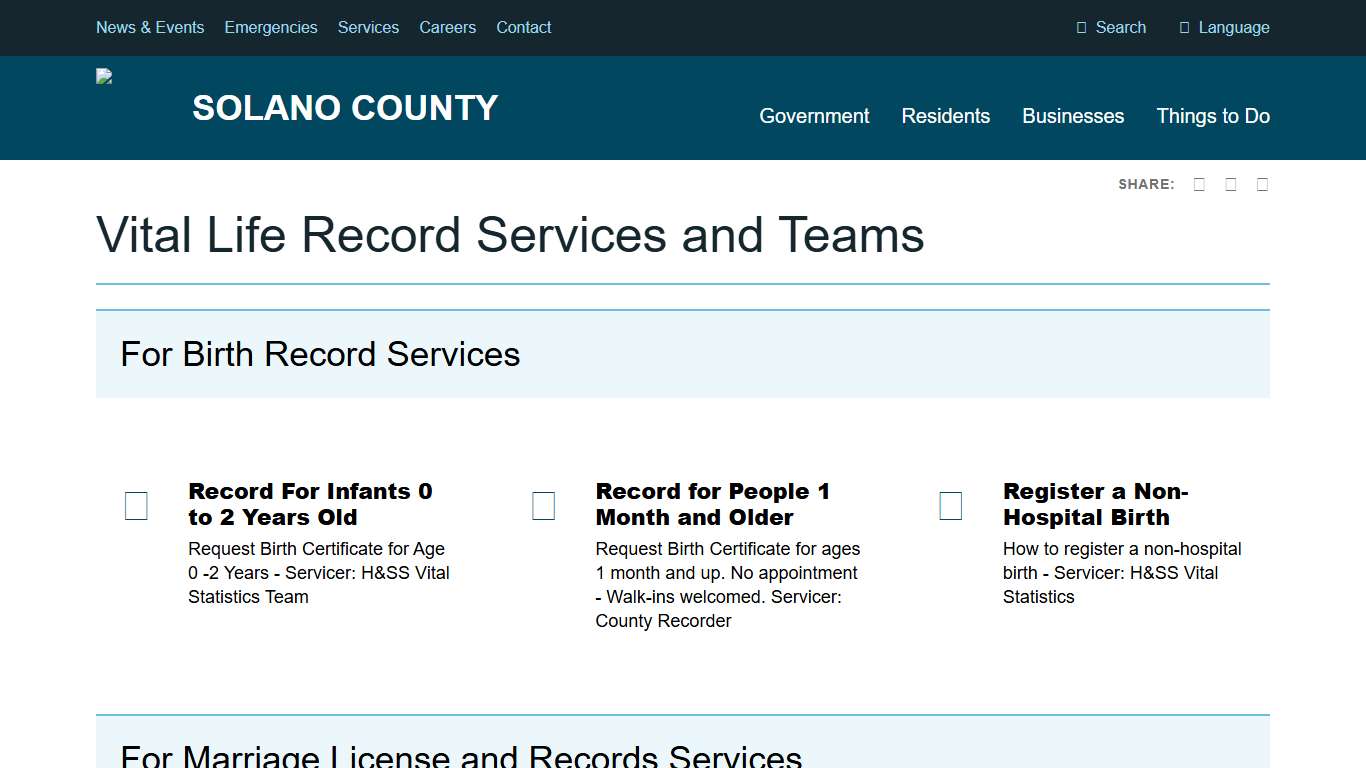Screen dimensions: 1366x768
Task: Open the Careers page link
Action: [447, 27]
